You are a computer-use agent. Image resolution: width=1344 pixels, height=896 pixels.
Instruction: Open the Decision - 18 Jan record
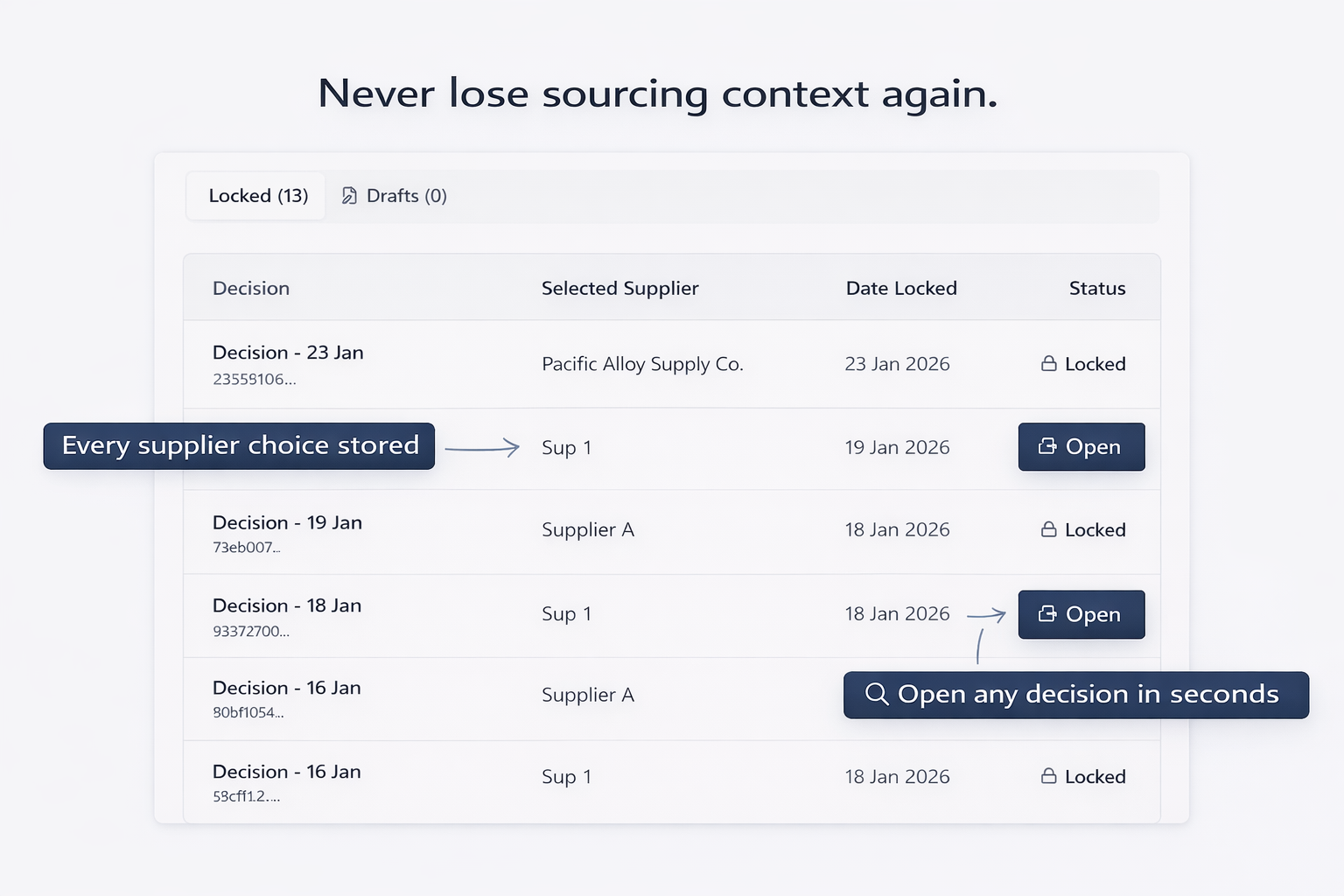pyautogui.click(x=1081, y=614)
